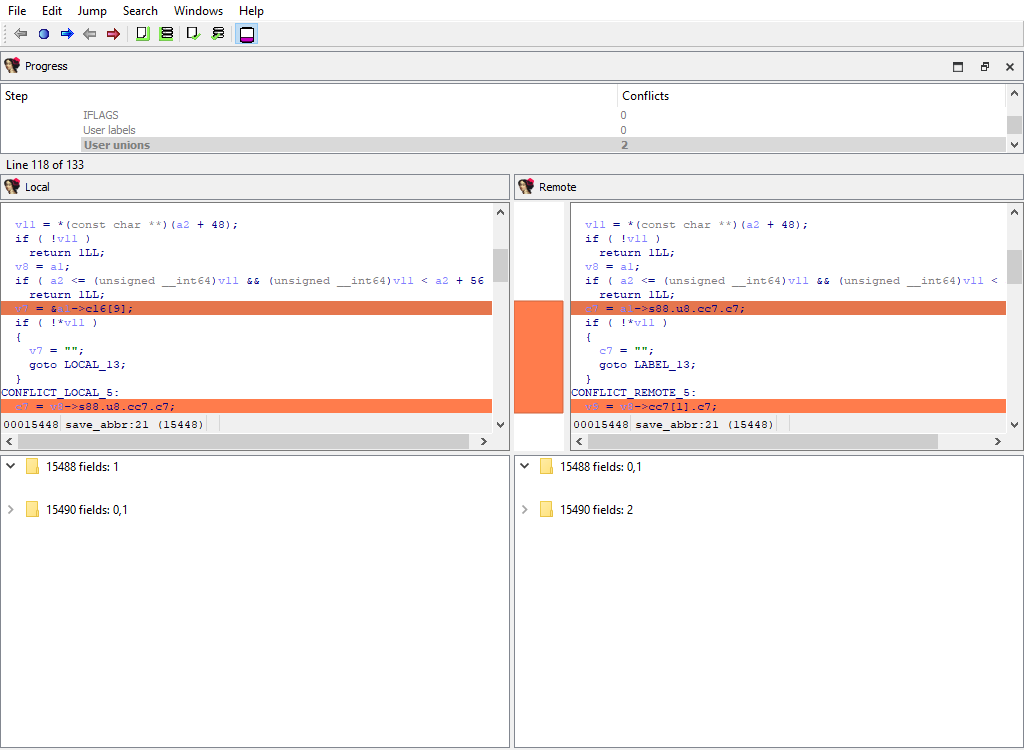
Task: Expand the local '15490 fields: 0,1' node
Action: coord(10,510)
